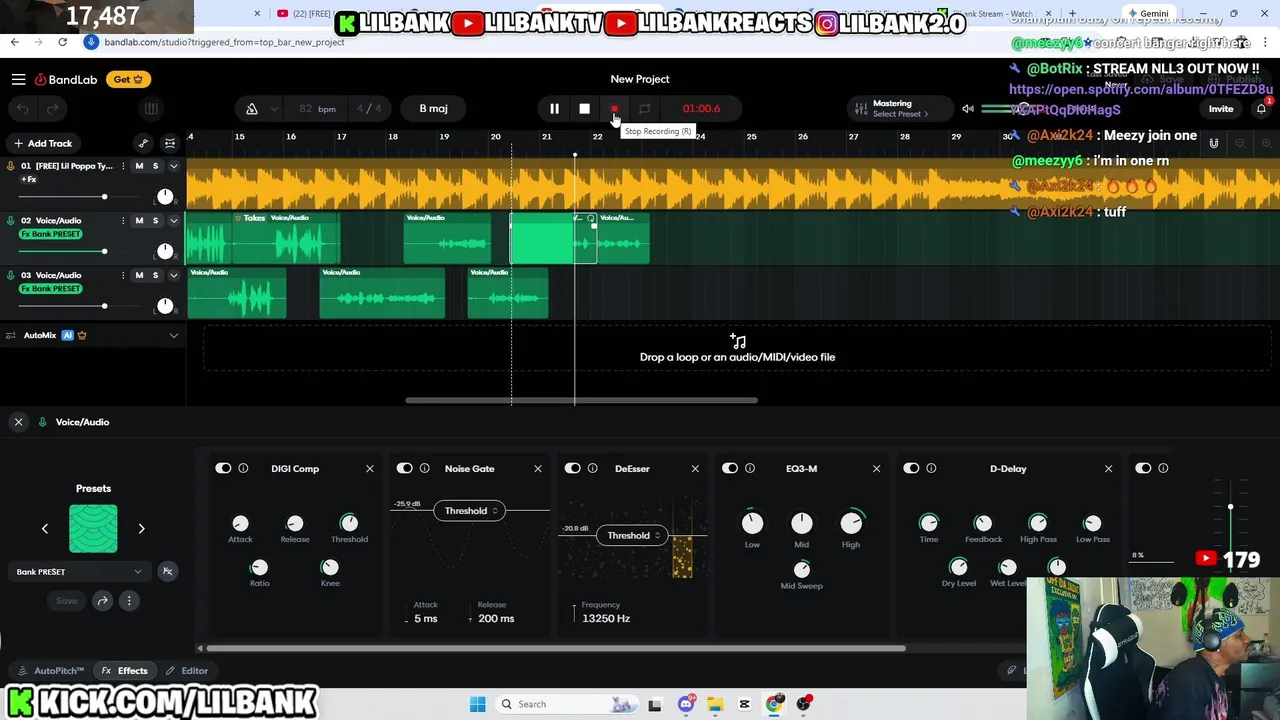
Task: Remove the D-Delay effect
Action: 1108,468
